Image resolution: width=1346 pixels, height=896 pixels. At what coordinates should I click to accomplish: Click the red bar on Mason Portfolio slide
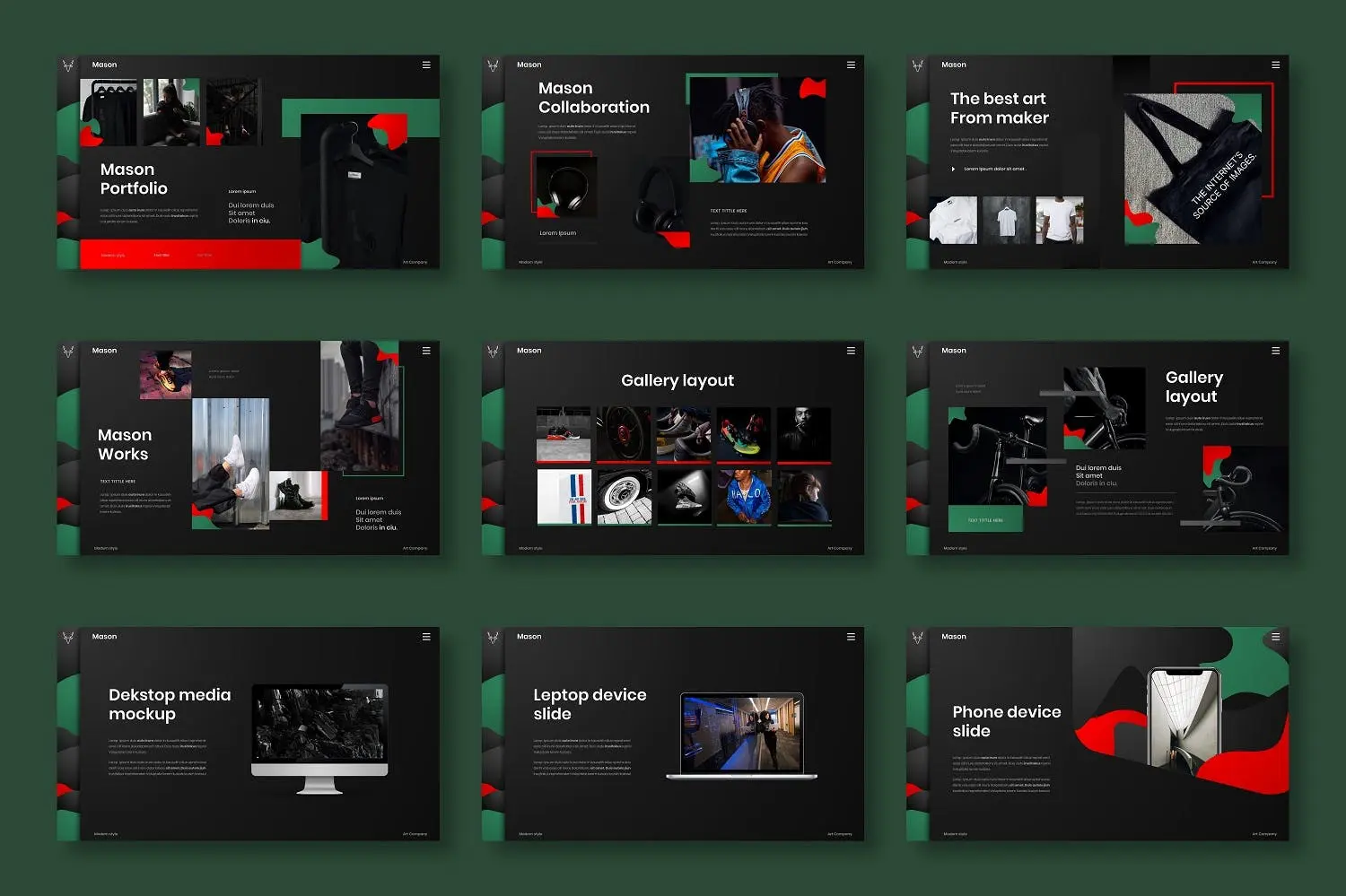click(190, 255)
